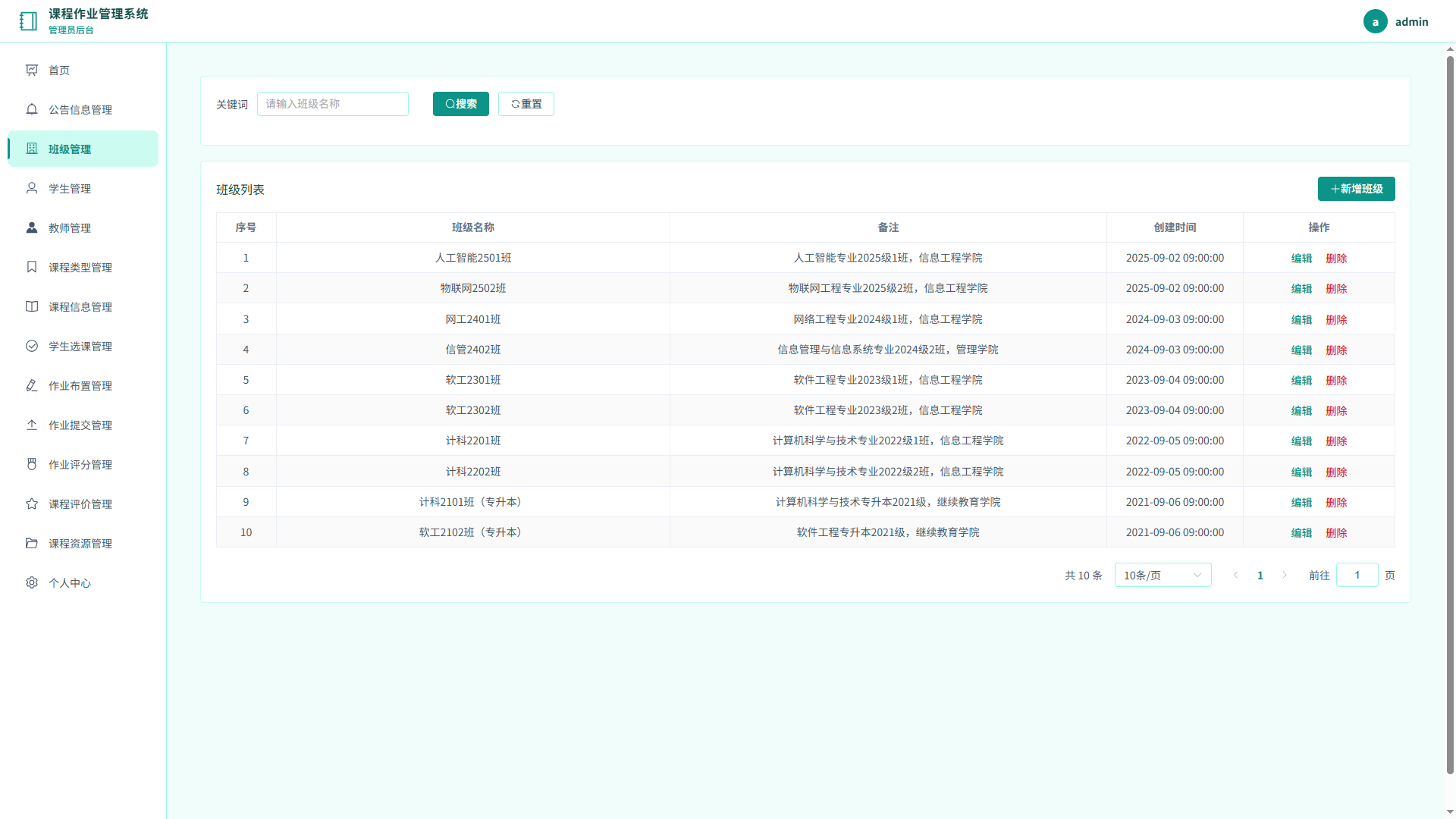Navigate to 首页 in the sidebar
Screen dimensions: 1456x819
tap(83, 70)
